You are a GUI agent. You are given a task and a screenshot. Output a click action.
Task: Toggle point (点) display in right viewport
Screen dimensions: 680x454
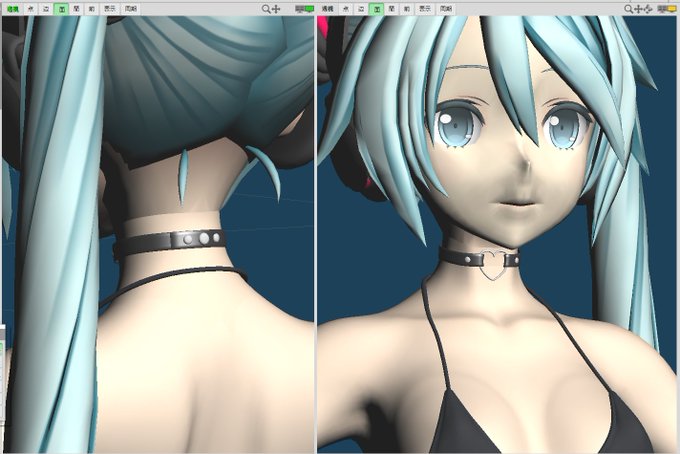coord(346,9)
